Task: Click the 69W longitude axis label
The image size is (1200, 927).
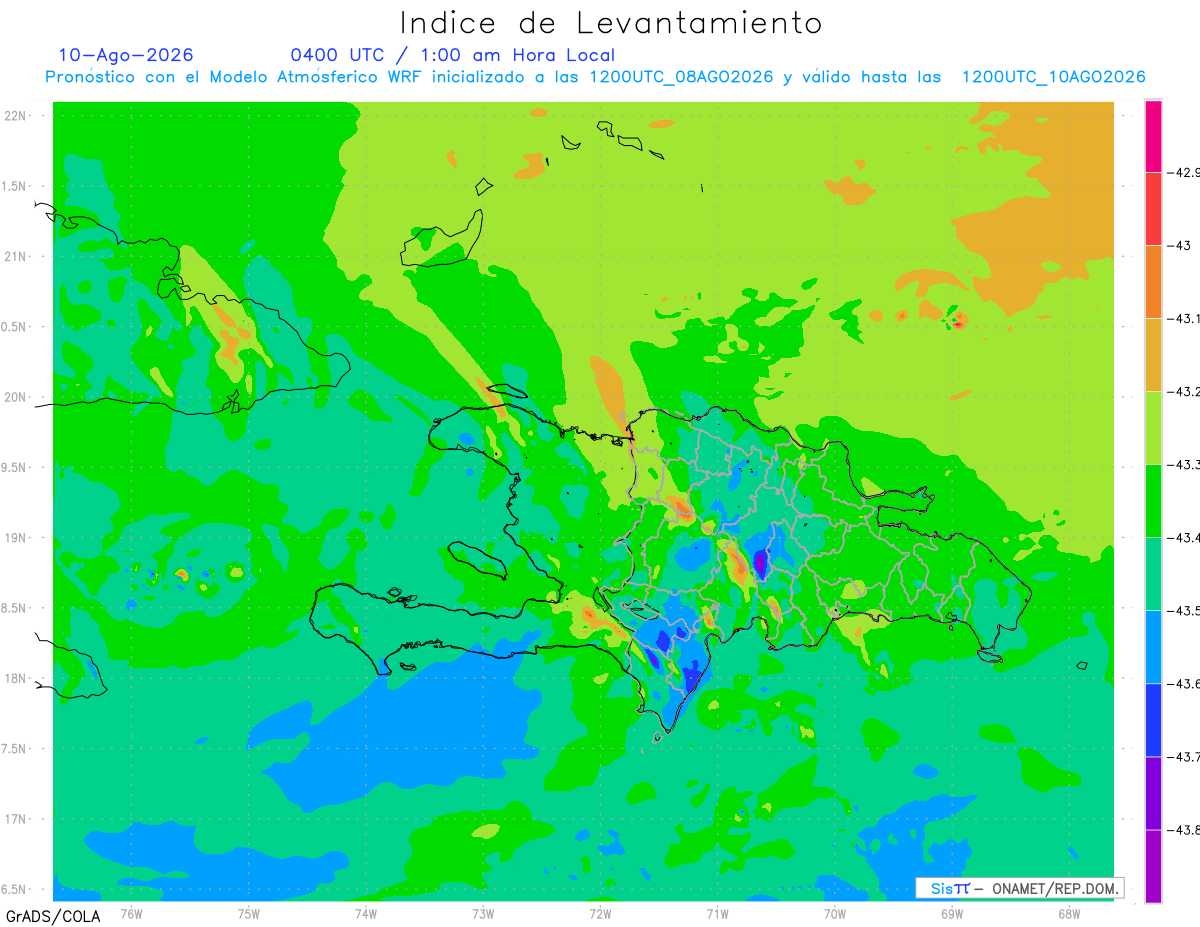Action: point(952,913)
